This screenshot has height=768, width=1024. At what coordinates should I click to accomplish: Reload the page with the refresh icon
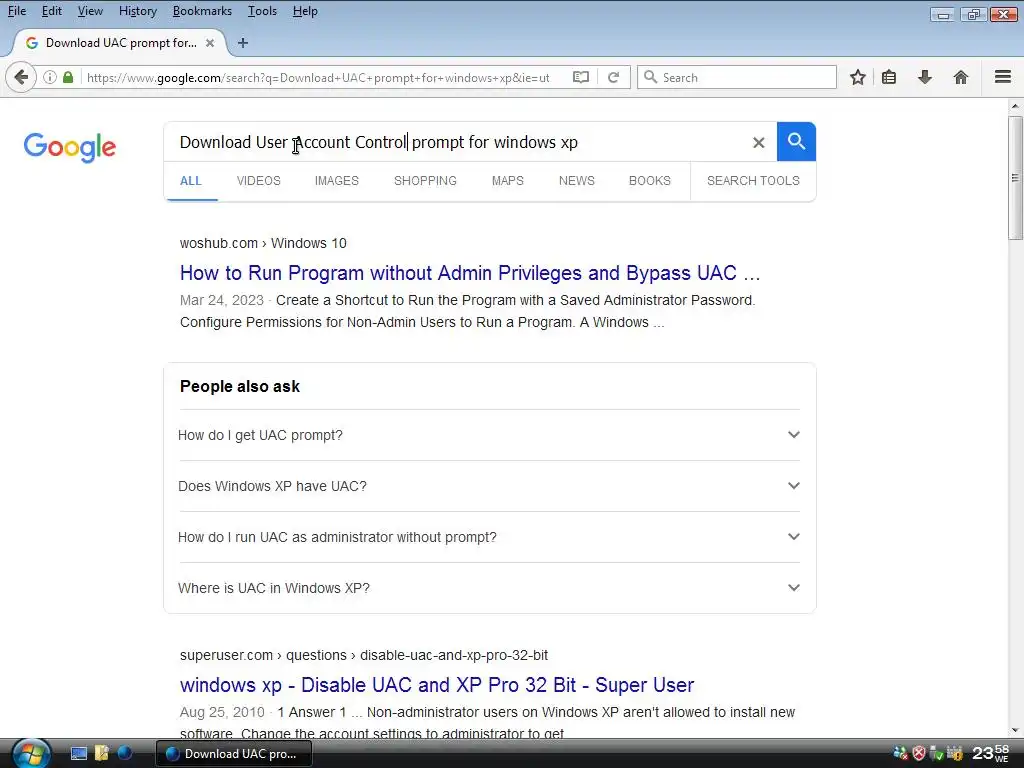(613, 77)
